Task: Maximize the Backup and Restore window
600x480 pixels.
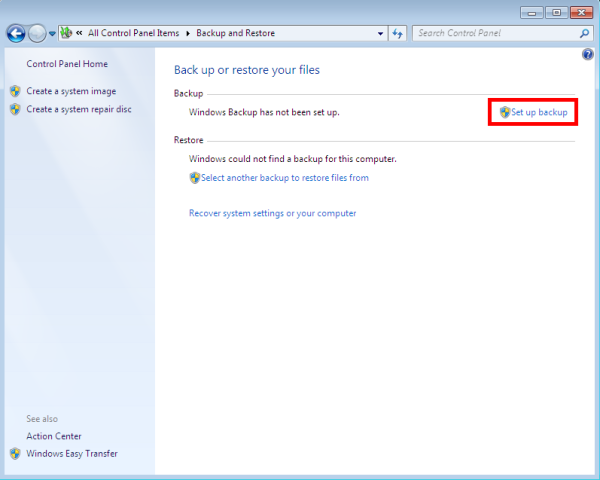Action: tap(556, 13)
